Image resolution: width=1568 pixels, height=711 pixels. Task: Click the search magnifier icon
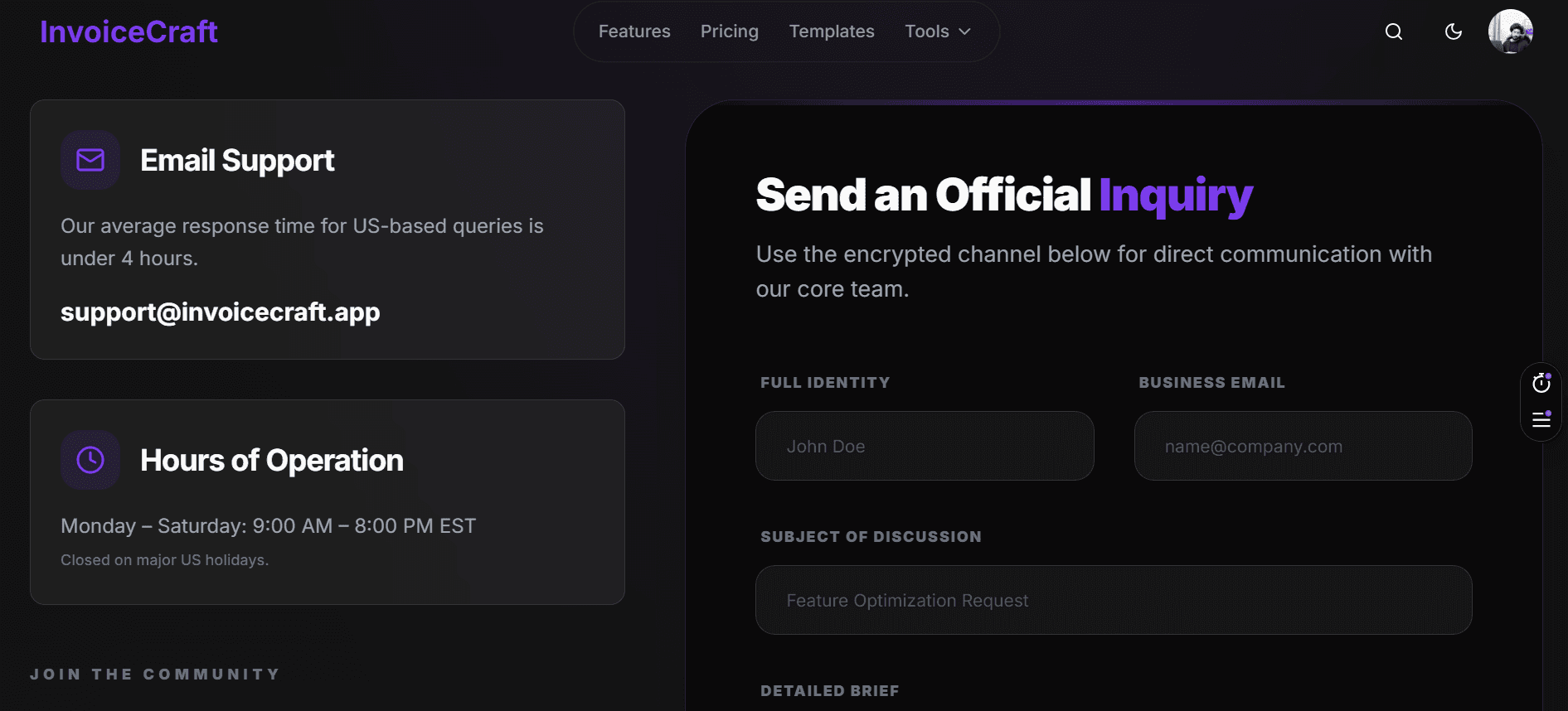[1394, 31]
